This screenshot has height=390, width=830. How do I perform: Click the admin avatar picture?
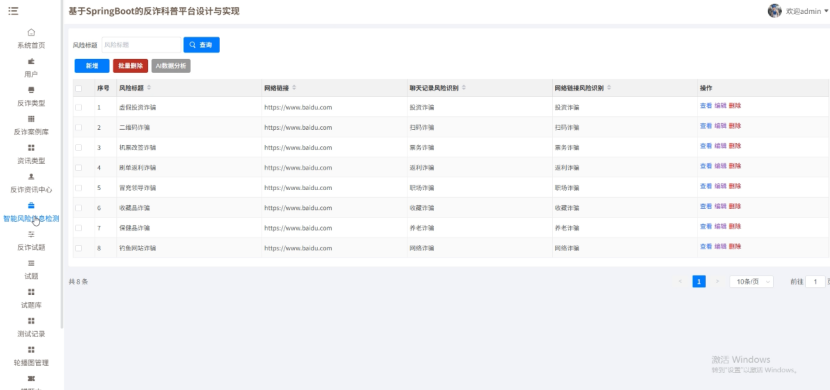point(774,11)
